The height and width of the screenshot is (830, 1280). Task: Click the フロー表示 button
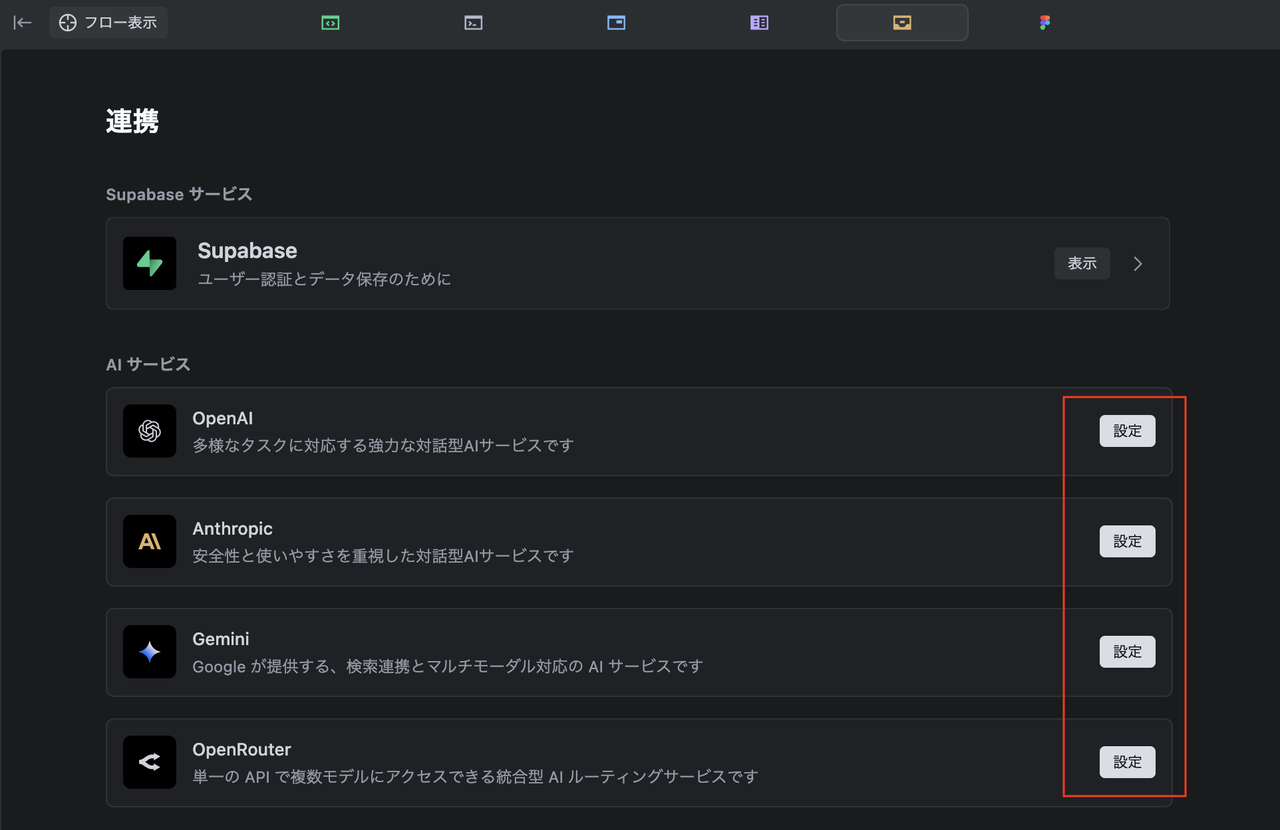click(x=108, y=22)
